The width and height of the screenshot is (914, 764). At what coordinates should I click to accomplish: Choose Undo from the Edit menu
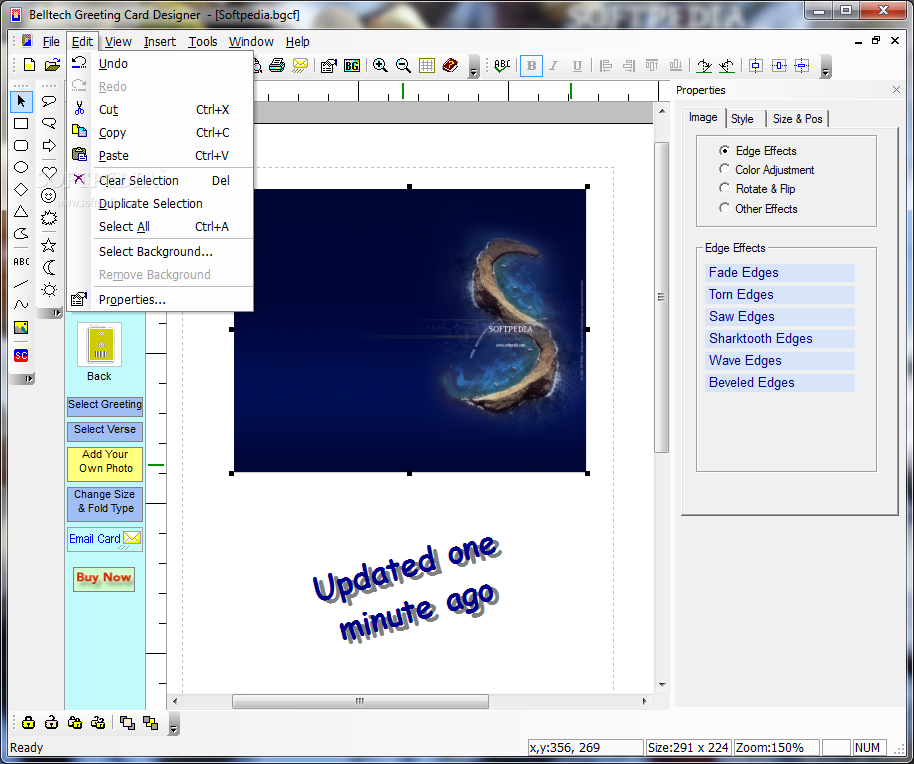[x=160, y=64]
